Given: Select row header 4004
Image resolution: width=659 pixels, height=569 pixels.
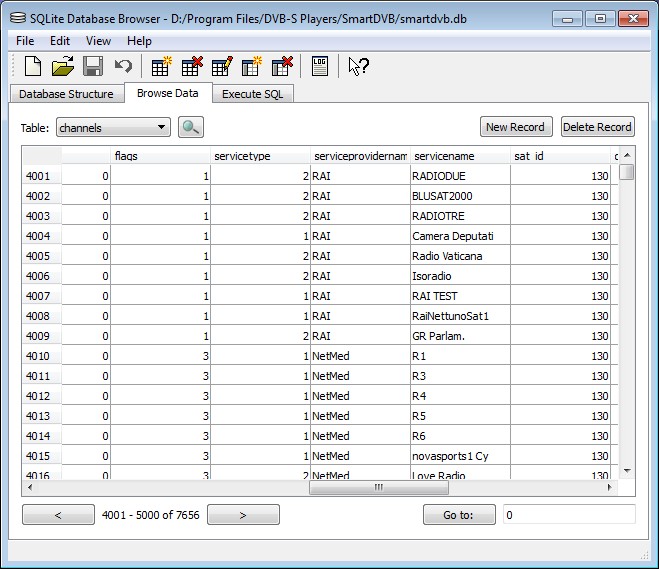Looking at the screenshot, I should [42, 236].
